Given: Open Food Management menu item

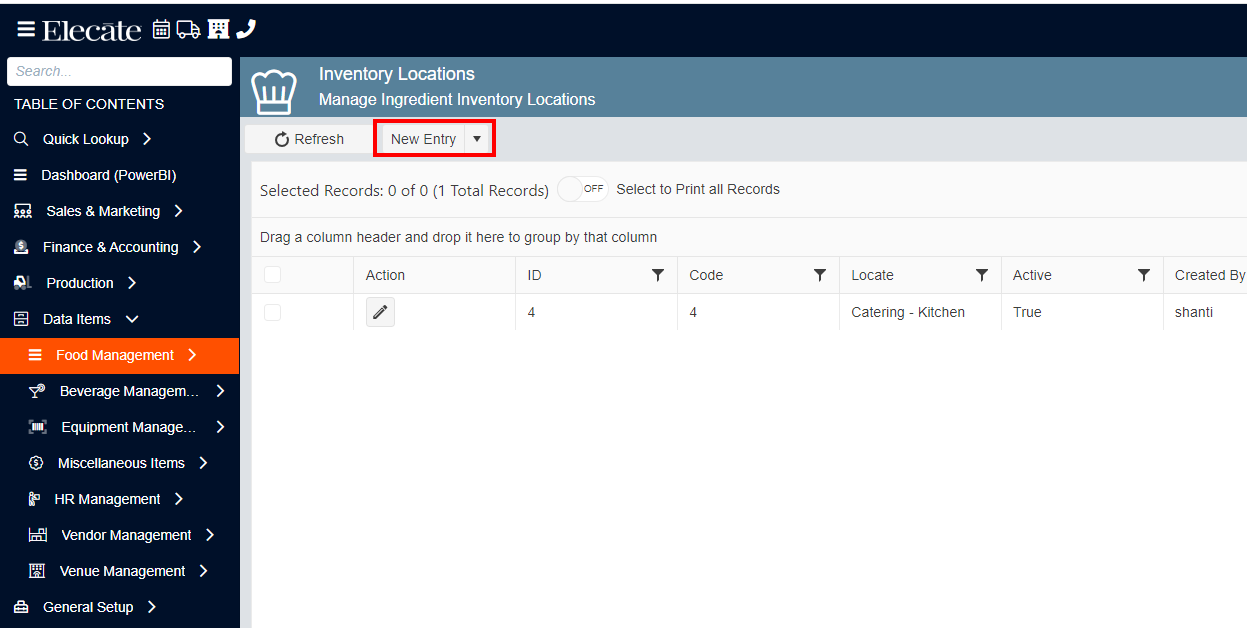Looking at the screenshot, I should pos(120,355).
